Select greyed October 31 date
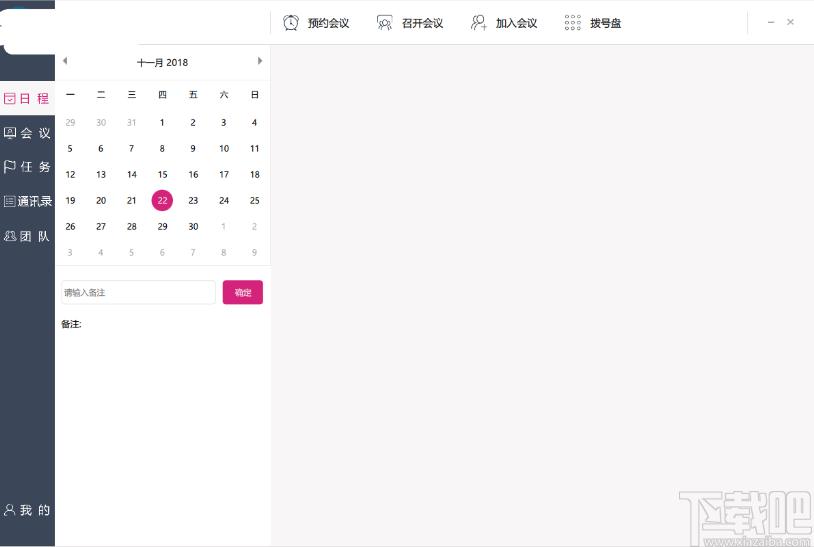This screenshot has height=547, width=814. [131, 122]
